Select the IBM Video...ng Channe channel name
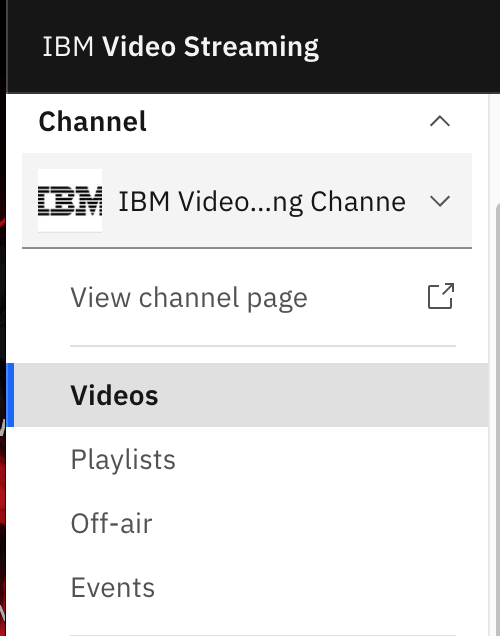This screenshot has height=636, width=500. pyautogui.click(x=262, y=202)
